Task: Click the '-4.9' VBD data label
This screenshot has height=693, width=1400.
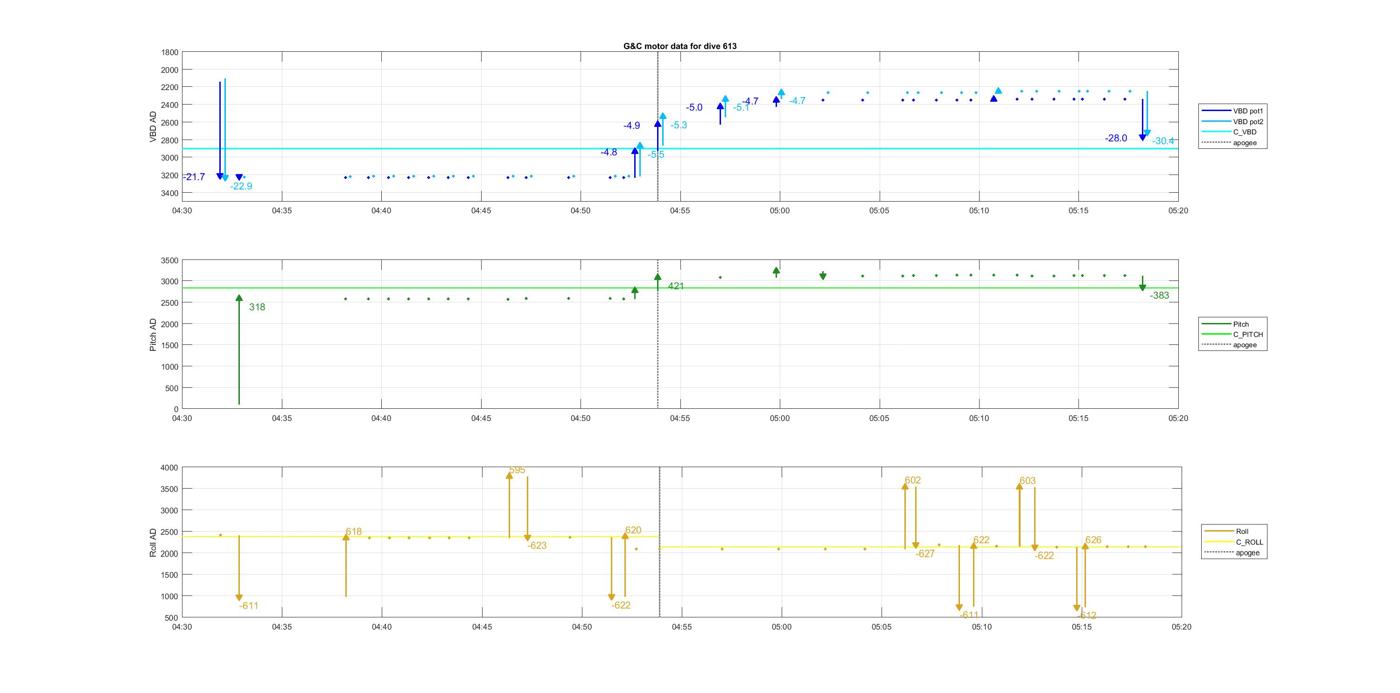Action: tap(632, 126)
